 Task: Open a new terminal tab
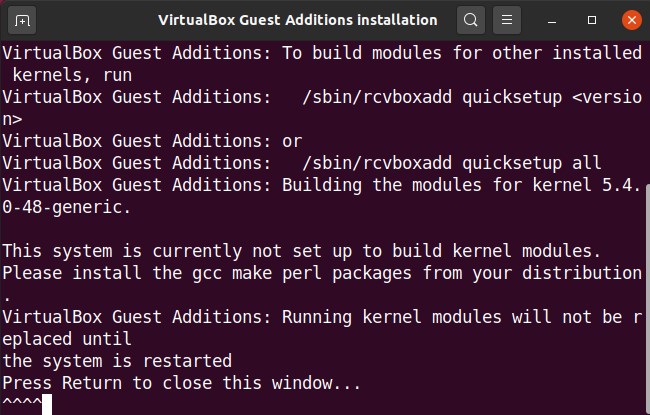pyautogui.click(x=23, y=20)
